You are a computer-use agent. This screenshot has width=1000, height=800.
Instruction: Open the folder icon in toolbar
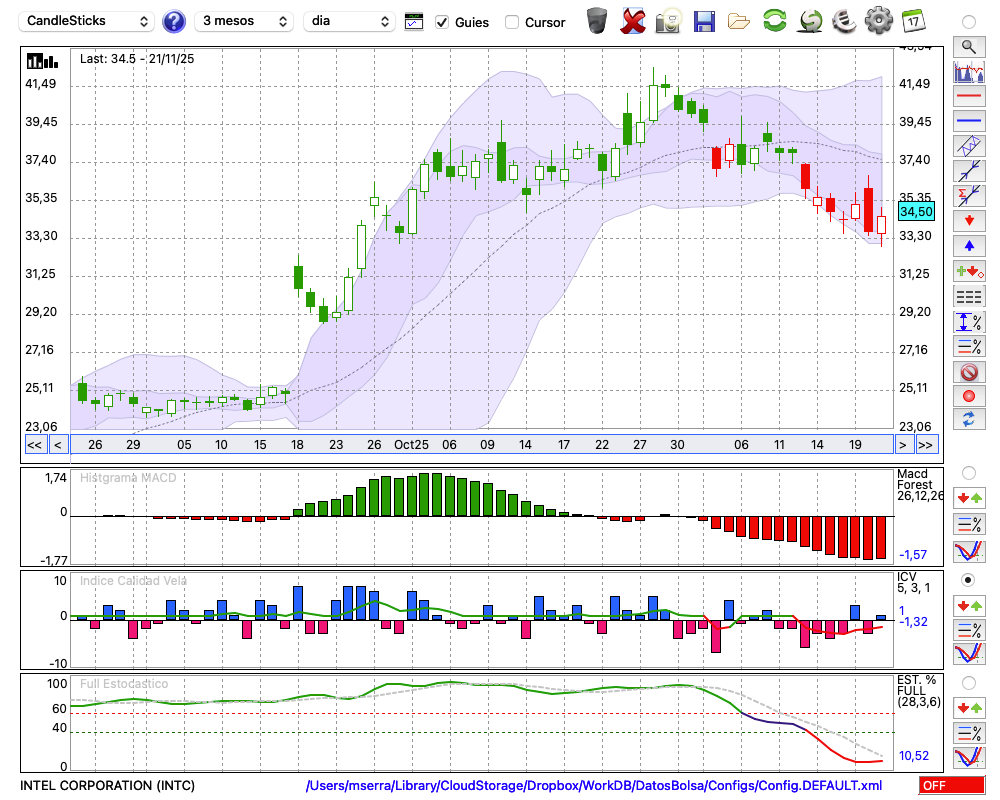(x=739, y=22)
